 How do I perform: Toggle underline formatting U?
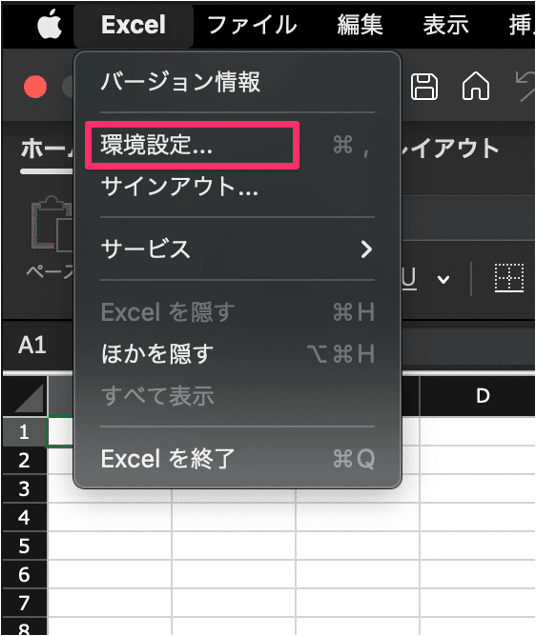pyautogui.click(x=409, y=279)
